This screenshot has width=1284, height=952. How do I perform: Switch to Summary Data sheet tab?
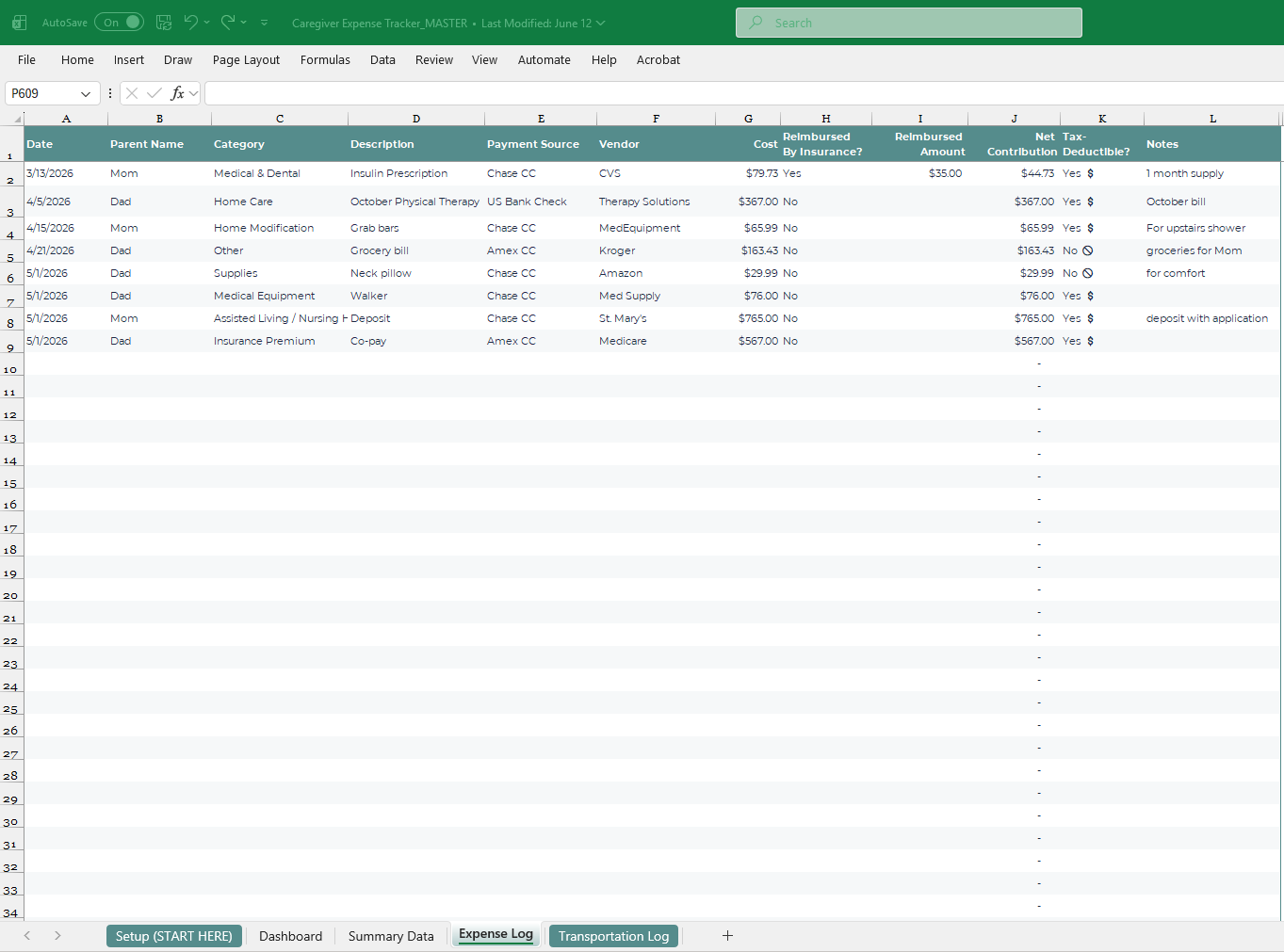[x=391, y=936]
